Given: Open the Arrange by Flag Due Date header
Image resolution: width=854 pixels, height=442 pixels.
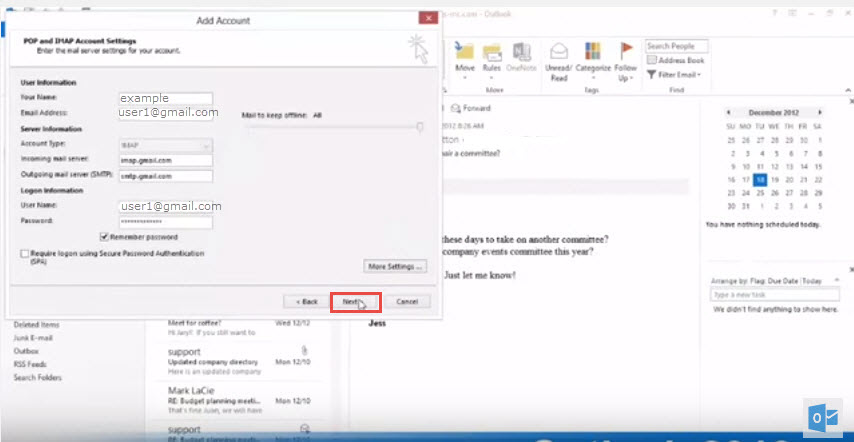Looking at the screenshot, I should (x=766, y=281).
